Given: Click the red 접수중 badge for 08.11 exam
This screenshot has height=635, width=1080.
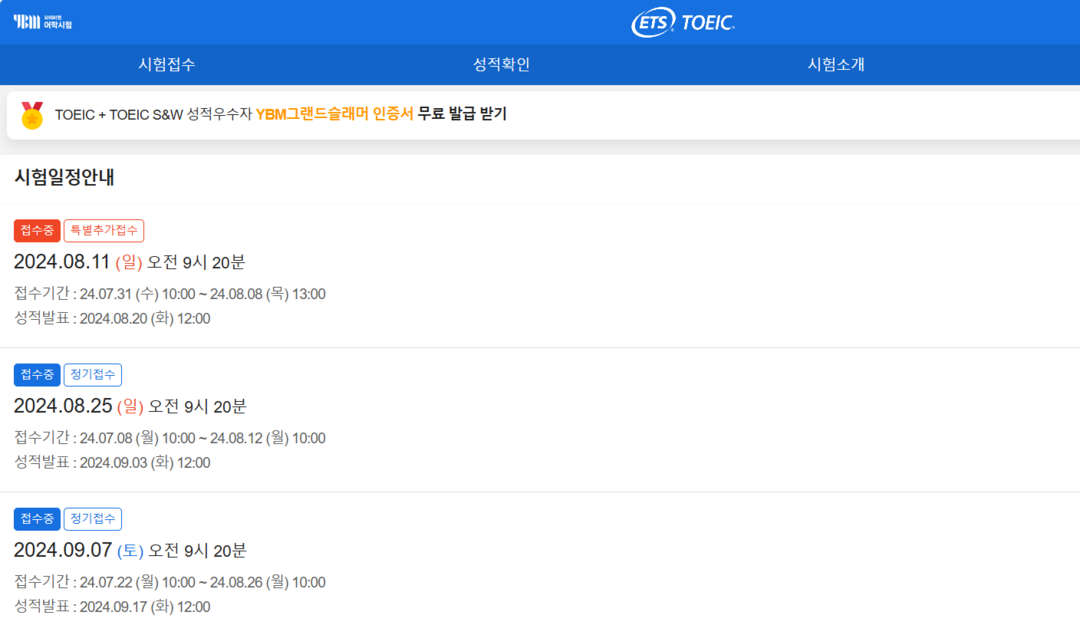Looking at the screenshot, I should [x=37, y=231].
